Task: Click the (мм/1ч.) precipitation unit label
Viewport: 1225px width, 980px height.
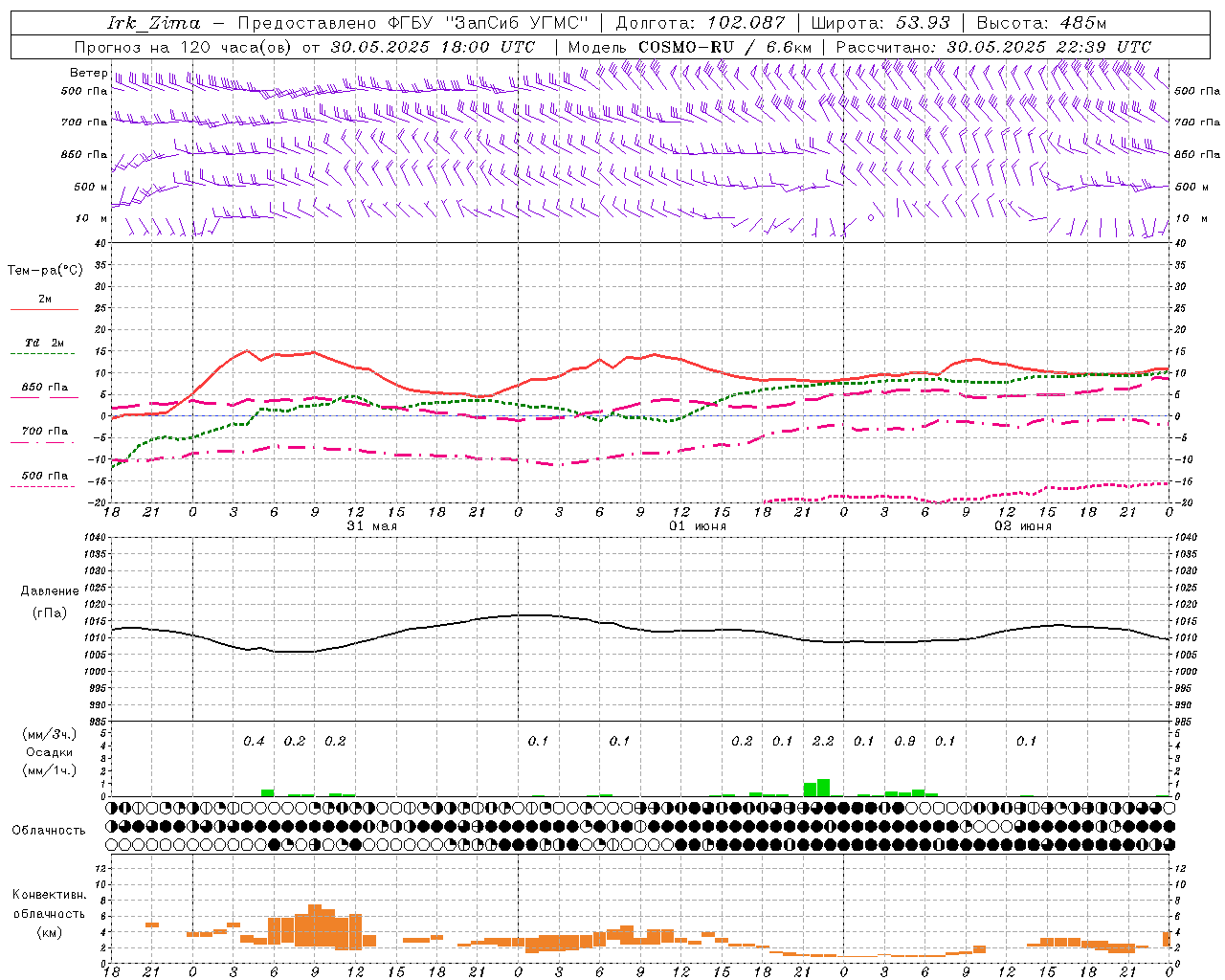Action: pyautogui.click(x=50, y=771)
